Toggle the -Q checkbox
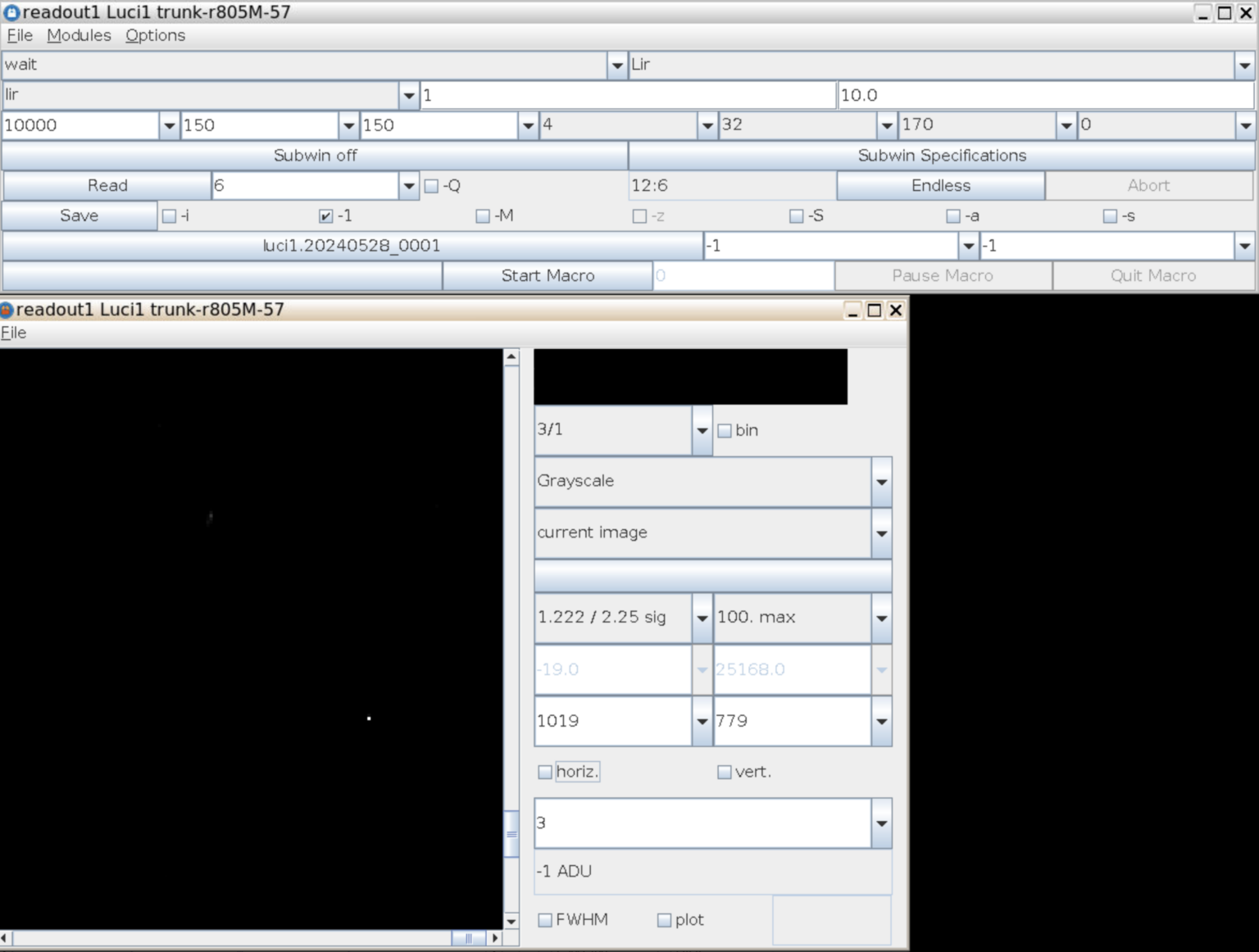 click(431, 186)
